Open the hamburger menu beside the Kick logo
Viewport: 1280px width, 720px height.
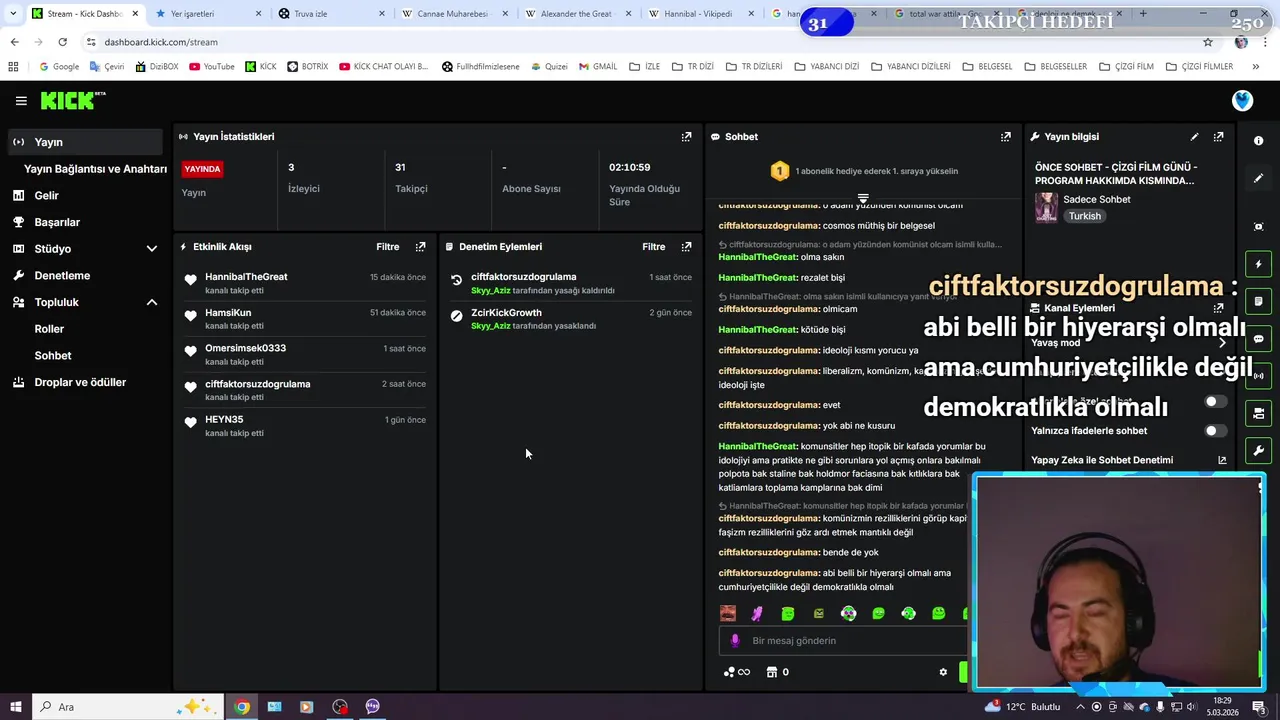tap(21, 101)
